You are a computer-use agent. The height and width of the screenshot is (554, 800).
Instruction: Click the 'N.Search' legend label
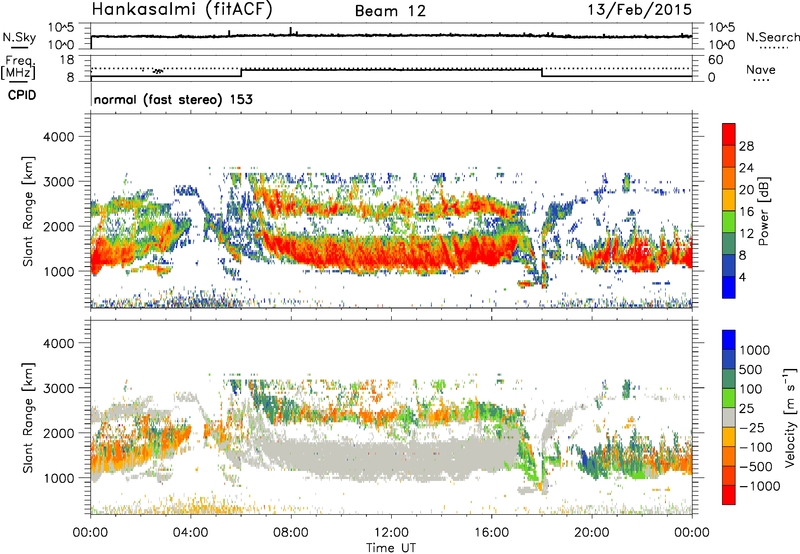pos(772,37)
